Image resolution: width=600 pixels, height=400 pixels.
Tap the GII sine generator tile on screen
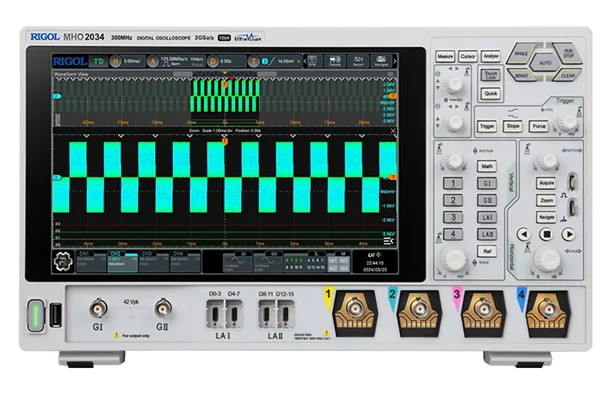[x=268, y=262]
